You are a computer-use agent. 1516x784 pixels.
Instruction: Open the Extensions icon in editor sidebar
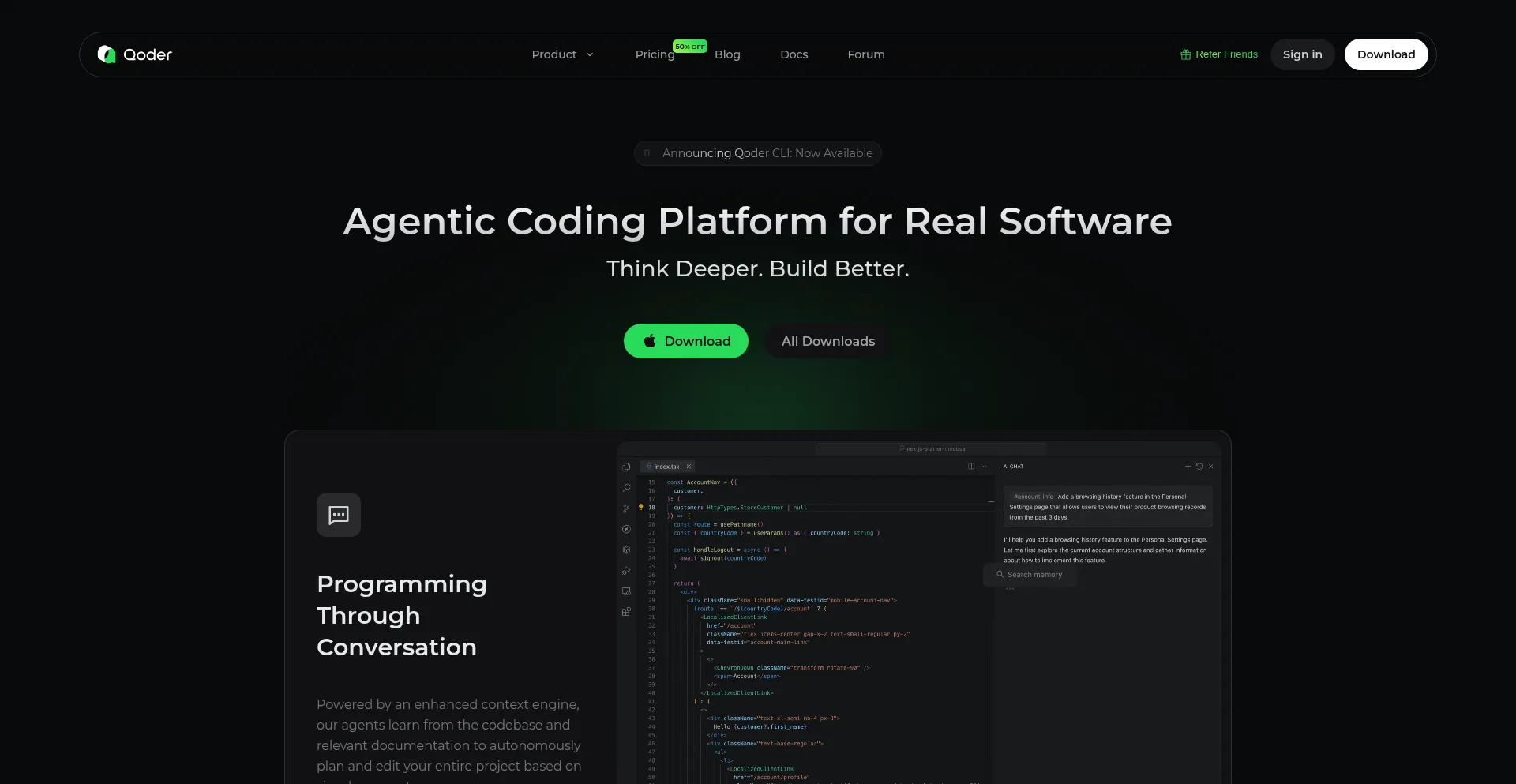coord(626,612)
